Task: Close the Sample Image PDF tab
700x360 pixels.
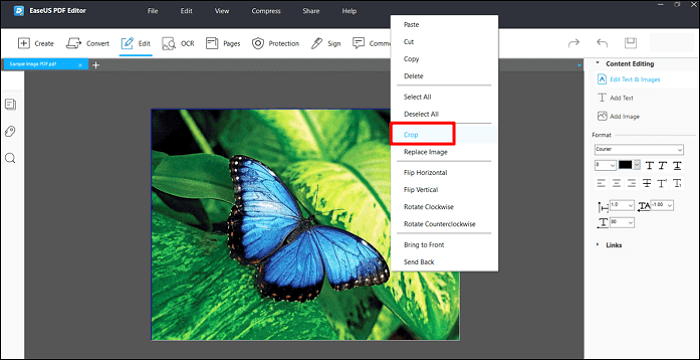Action: click(x=80, y=65)
